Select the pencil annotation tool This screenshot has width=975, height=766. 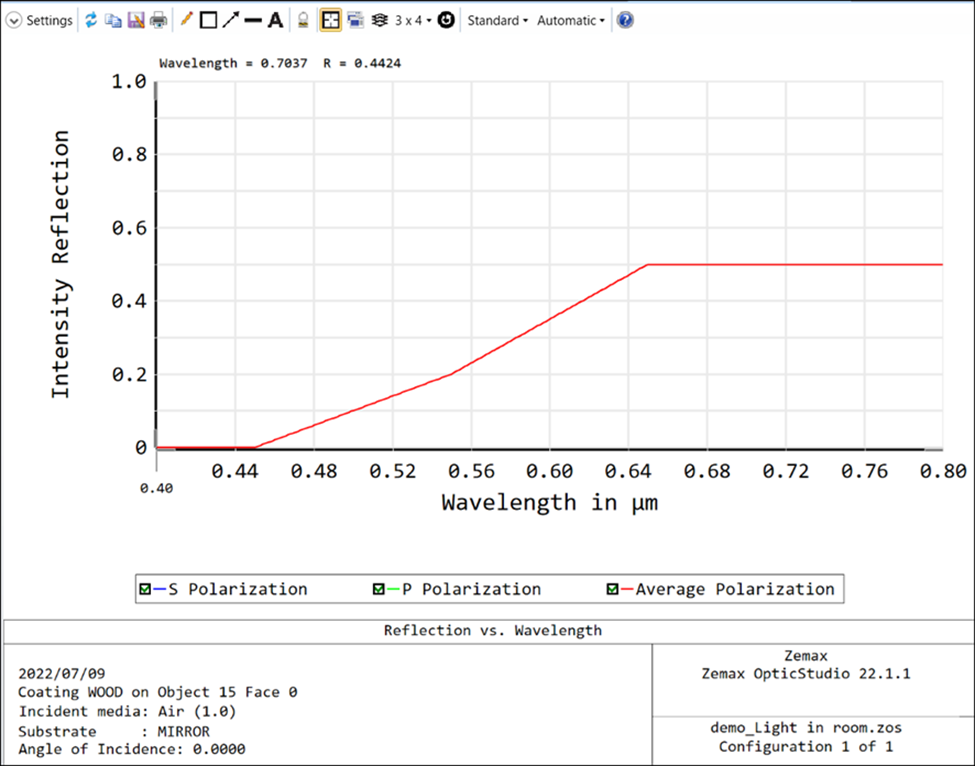pos(186,20)
